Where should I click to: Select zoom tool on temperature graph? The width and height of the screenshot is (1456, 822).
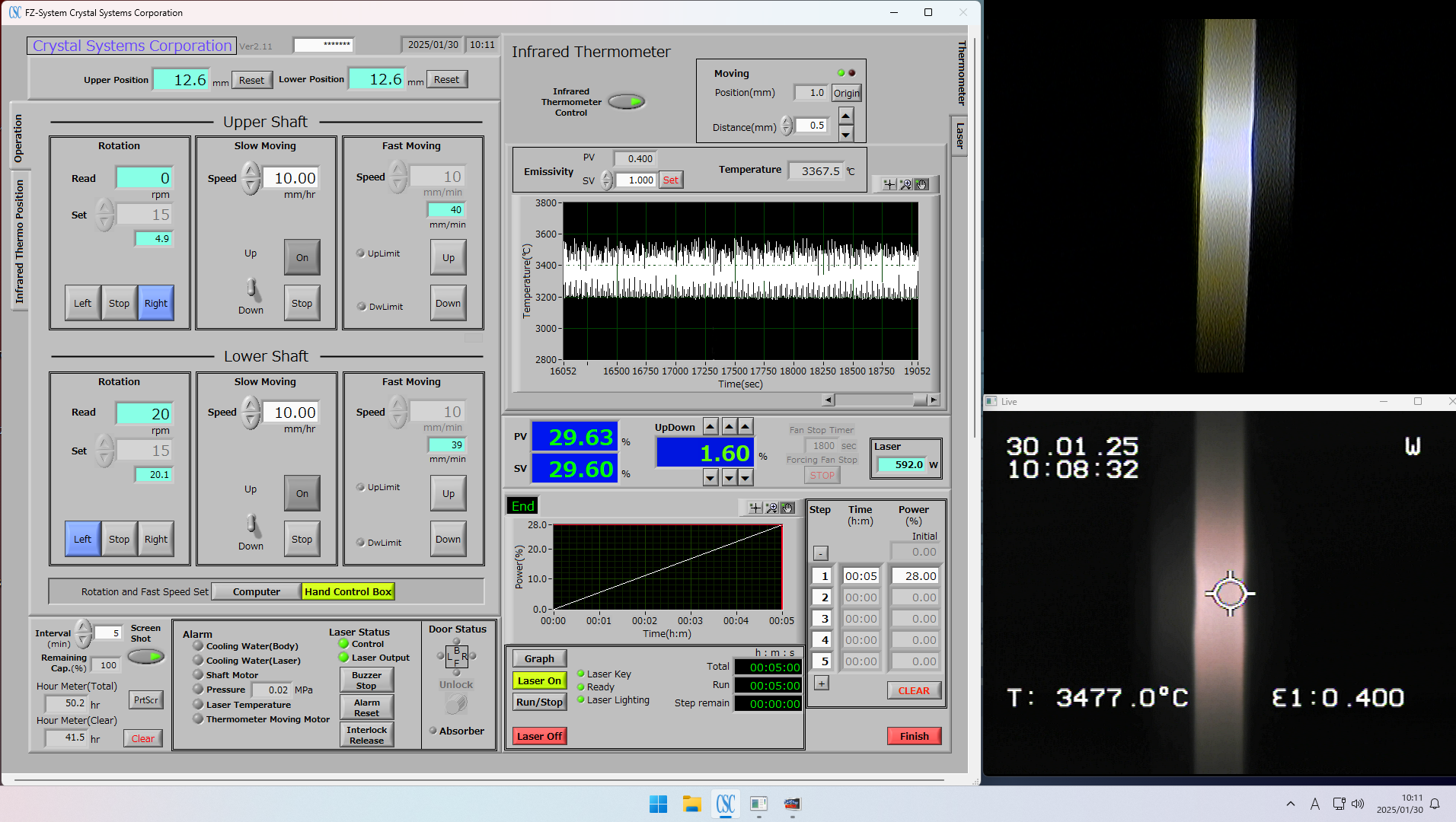click(x=905, y=184)
